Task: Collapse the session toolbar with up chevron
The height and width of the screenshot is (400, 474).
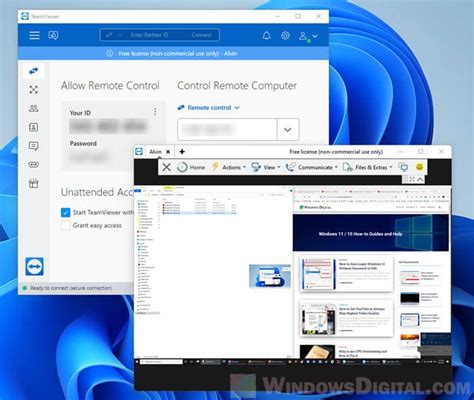Action: tap(420, 179)
